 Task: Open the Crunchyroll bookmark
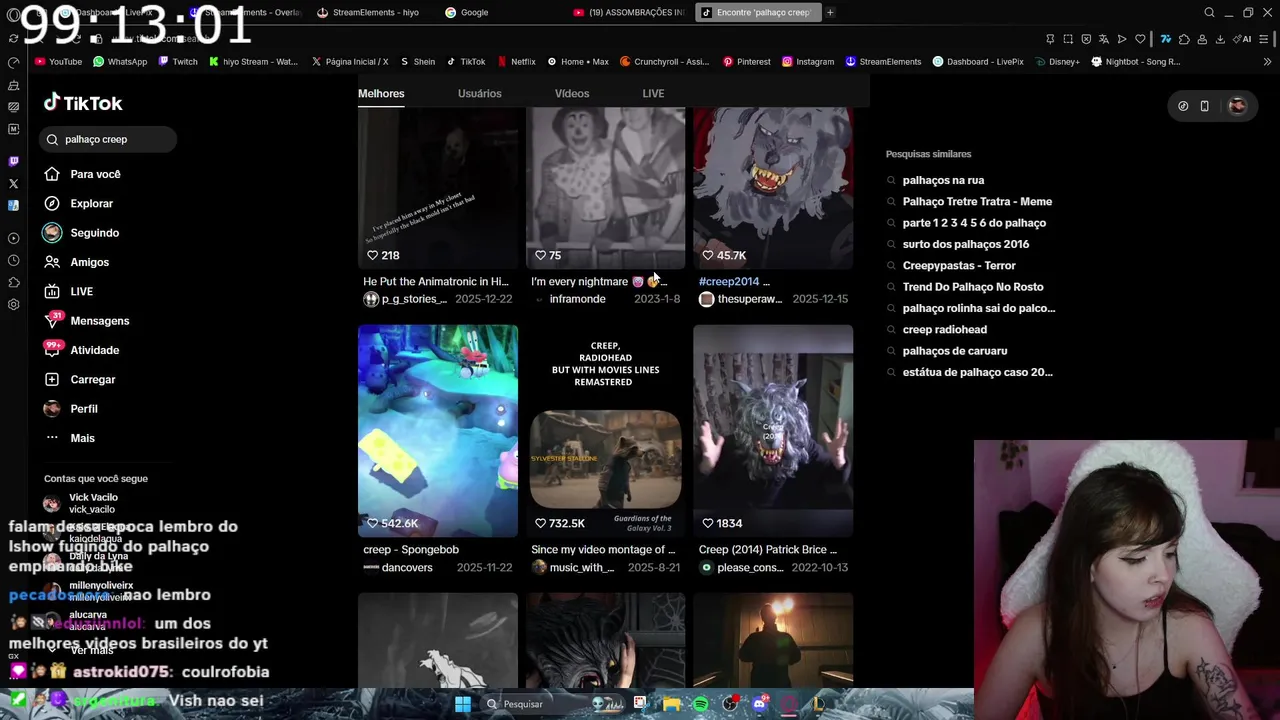[x=664, y=61]
